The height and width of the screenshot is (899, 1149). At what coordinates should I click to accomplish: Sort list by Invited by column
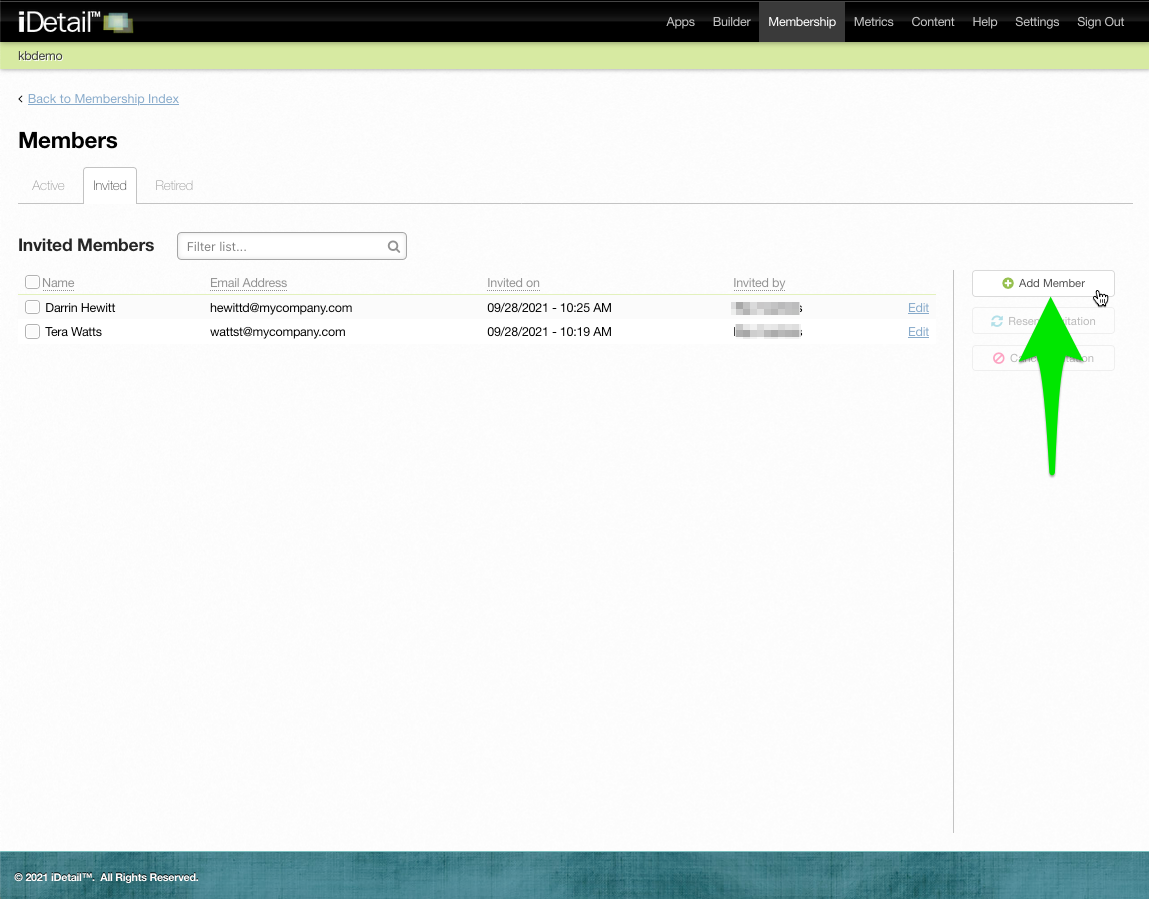pyautogui.click(x=759, y=283)
